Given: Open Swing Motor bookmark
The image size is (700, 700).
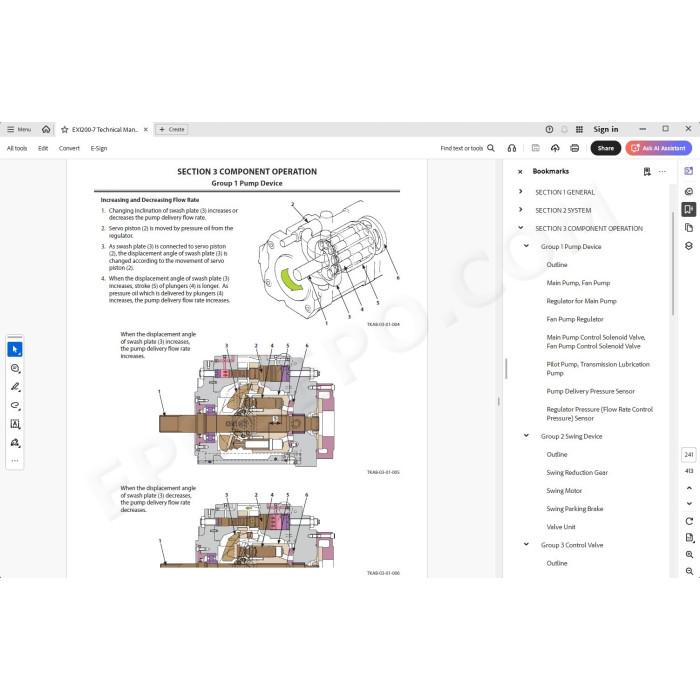Looking at the screenshot, I should pyautogui.click(x=564, y=491).
